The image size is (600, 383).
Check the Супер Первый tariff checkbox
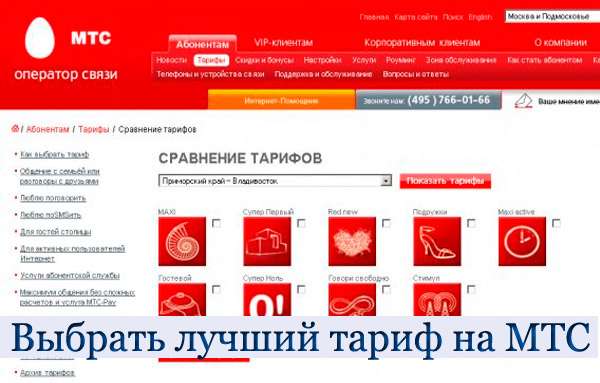tap(302, 223)
